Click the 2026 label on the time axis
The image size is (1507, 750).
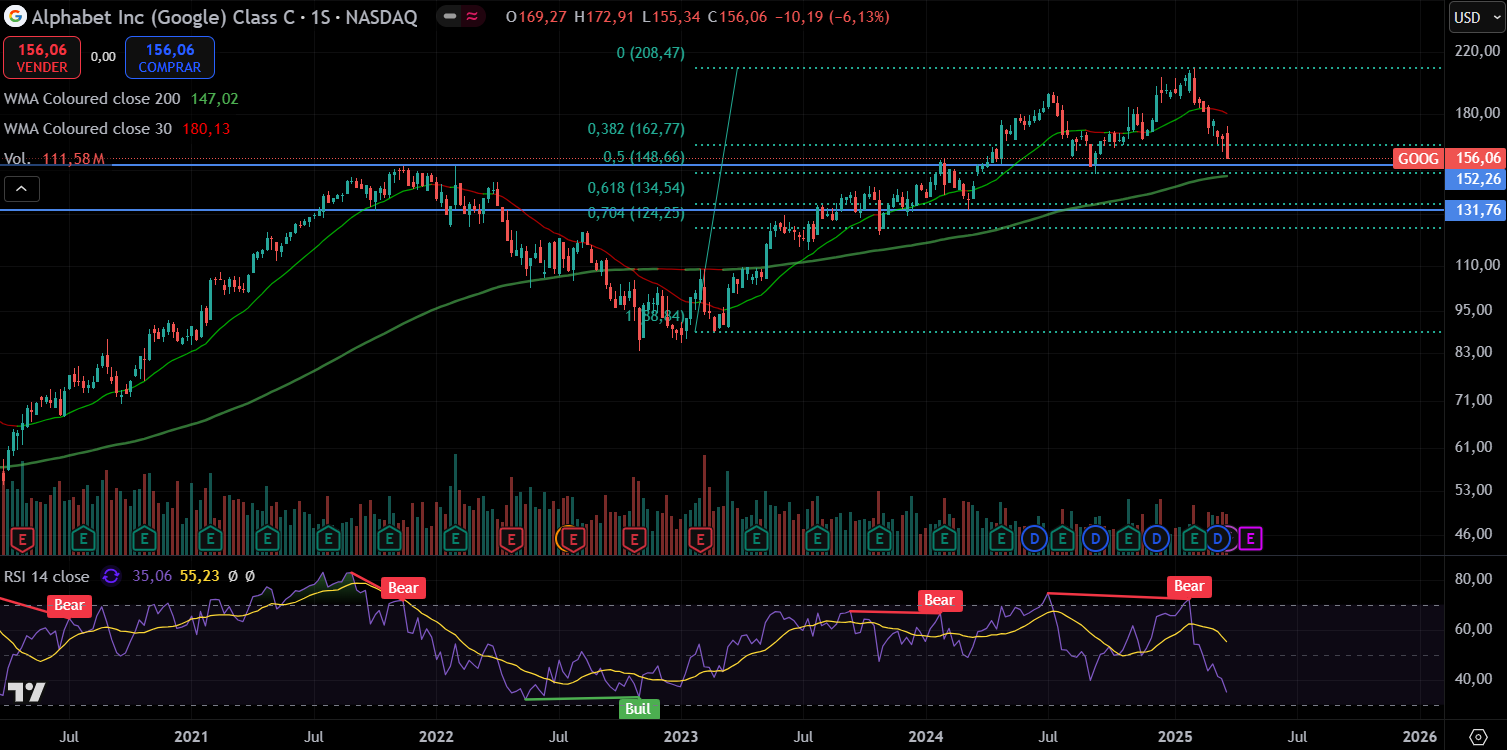(x=1420, y=737)
